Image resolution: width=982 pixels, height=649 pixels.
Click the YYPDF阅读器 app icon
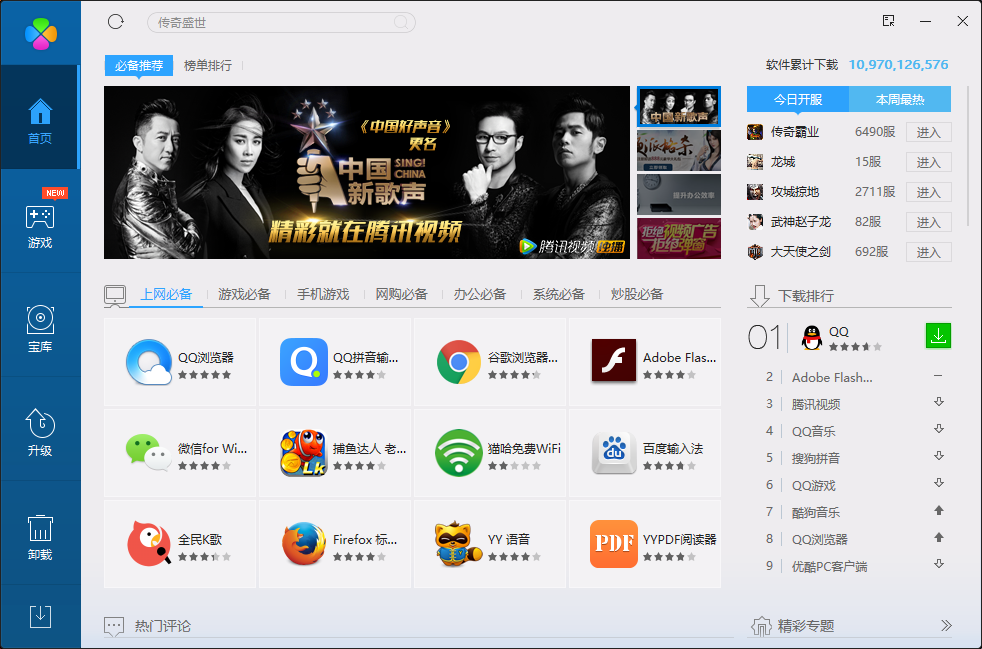click(614, 544)
